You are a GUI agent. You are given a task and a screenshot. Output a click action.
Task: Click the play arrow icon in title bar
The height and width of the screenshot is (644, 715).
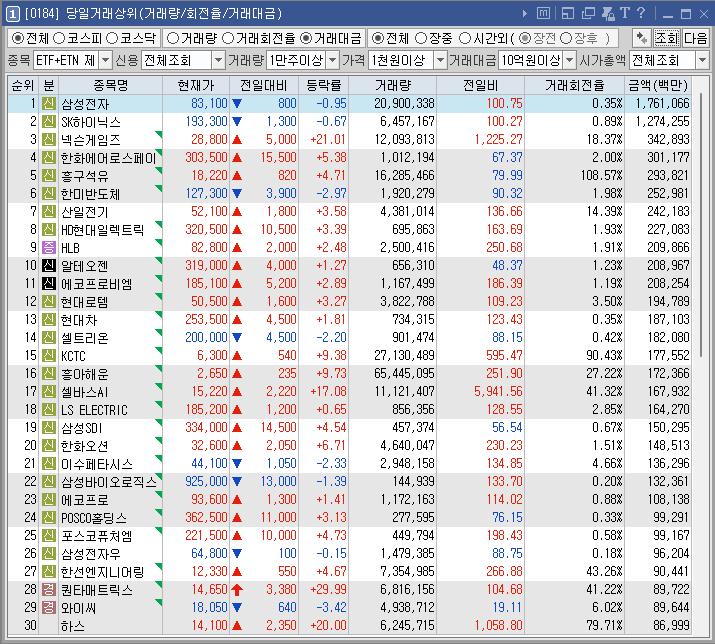tap(525, 14)
